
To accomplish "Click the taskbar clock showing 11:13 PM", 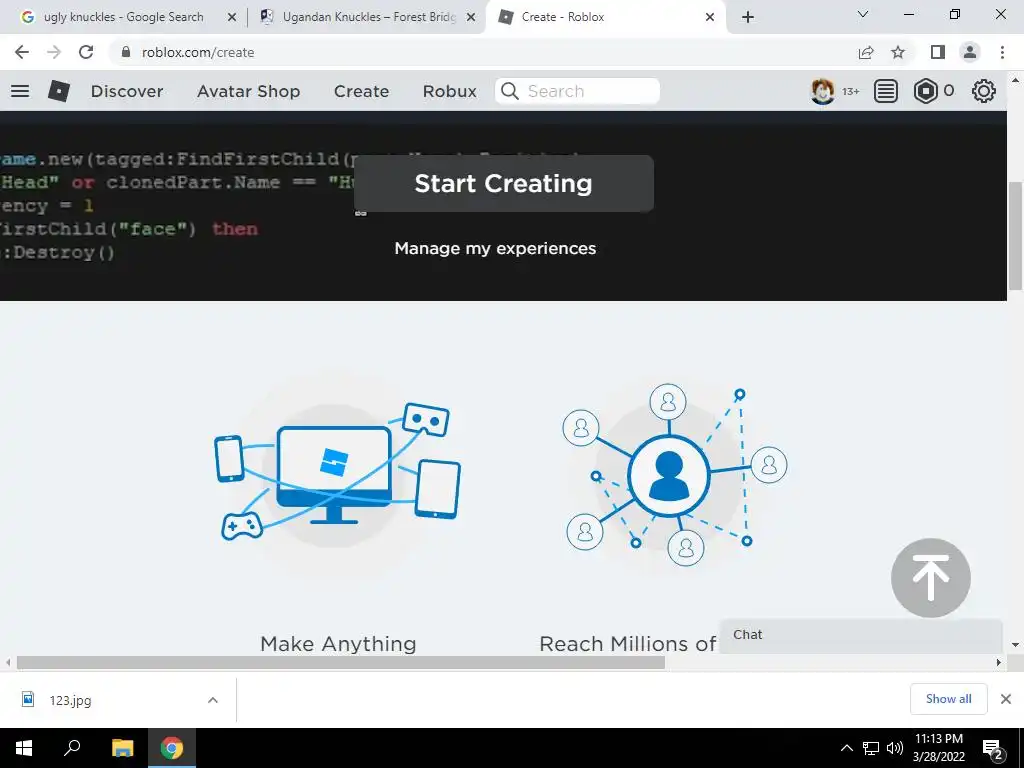I will coord(938,748).
